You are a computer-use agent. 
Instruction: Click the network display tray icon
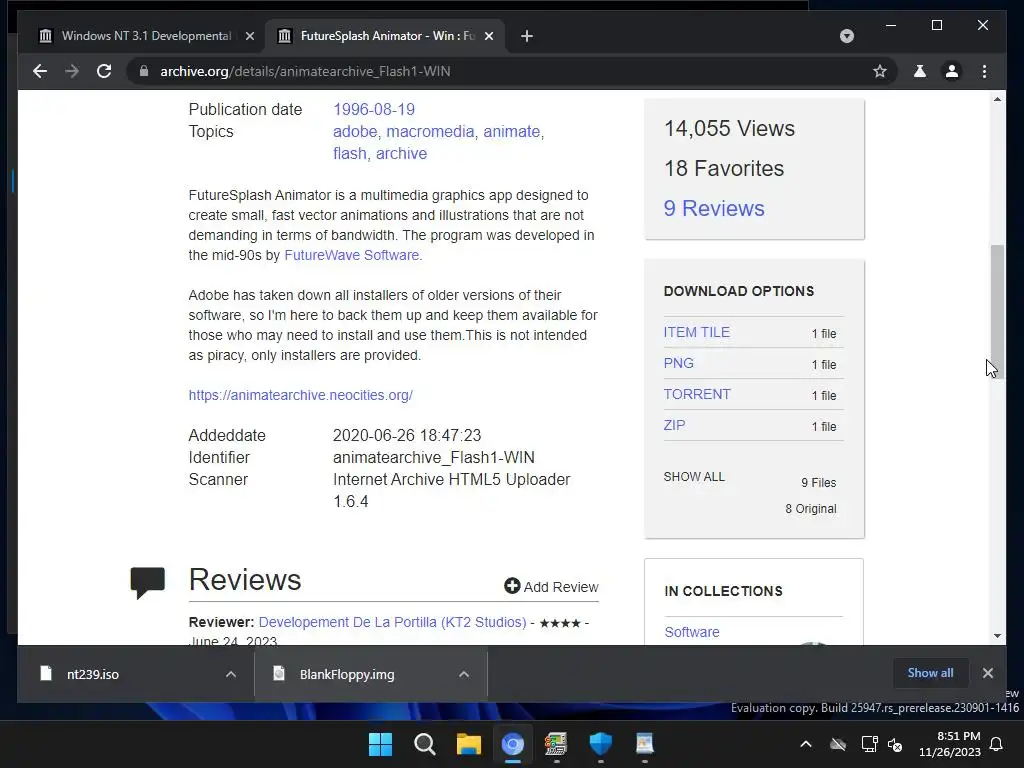click(x=869, y=744)
